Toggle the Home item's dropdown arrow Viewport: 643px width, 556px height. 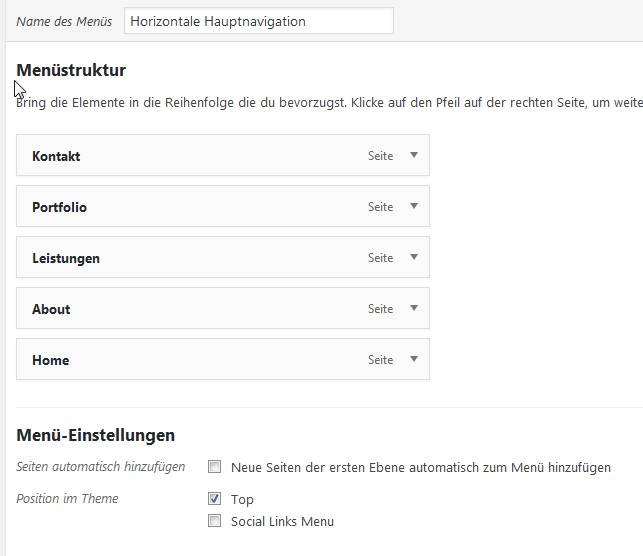coord(413,360)
